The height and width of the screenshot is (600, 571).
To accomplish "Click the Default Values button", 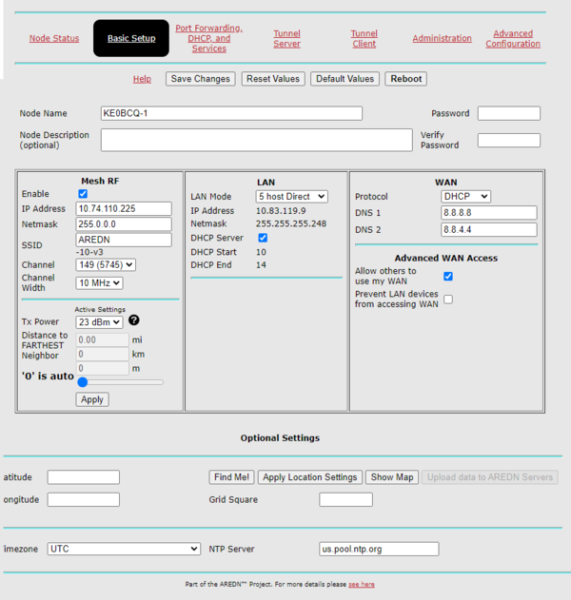I will click(x=345, y=79).
